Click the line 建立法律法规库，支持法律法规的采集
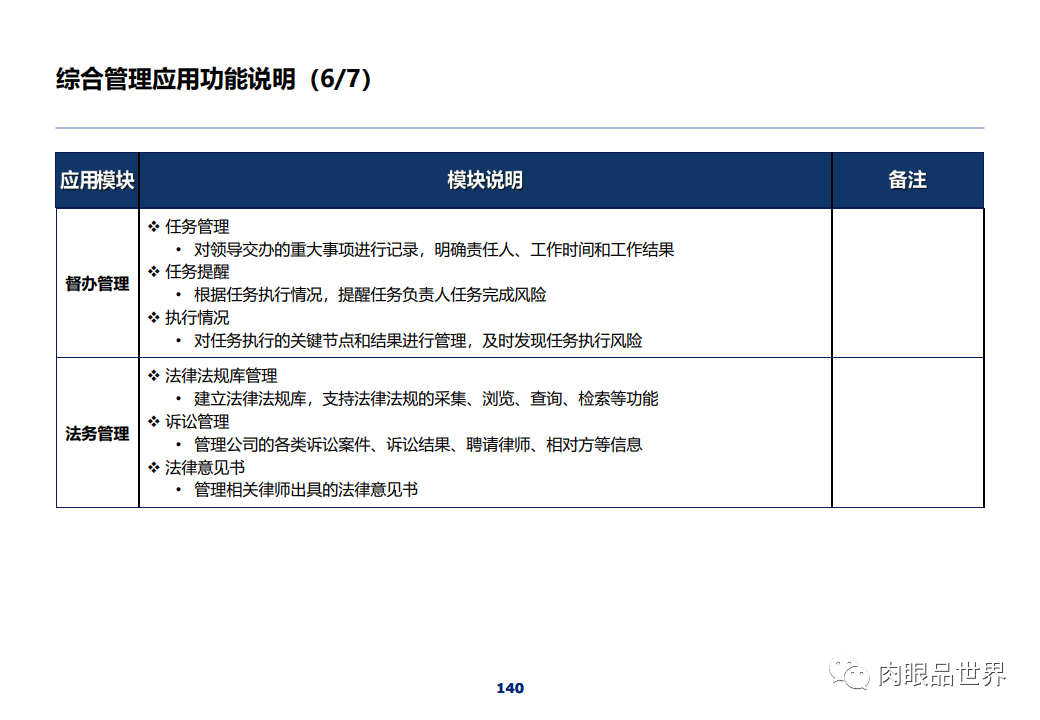This screenshot has height=720, width=1040. tap(426, 399)
